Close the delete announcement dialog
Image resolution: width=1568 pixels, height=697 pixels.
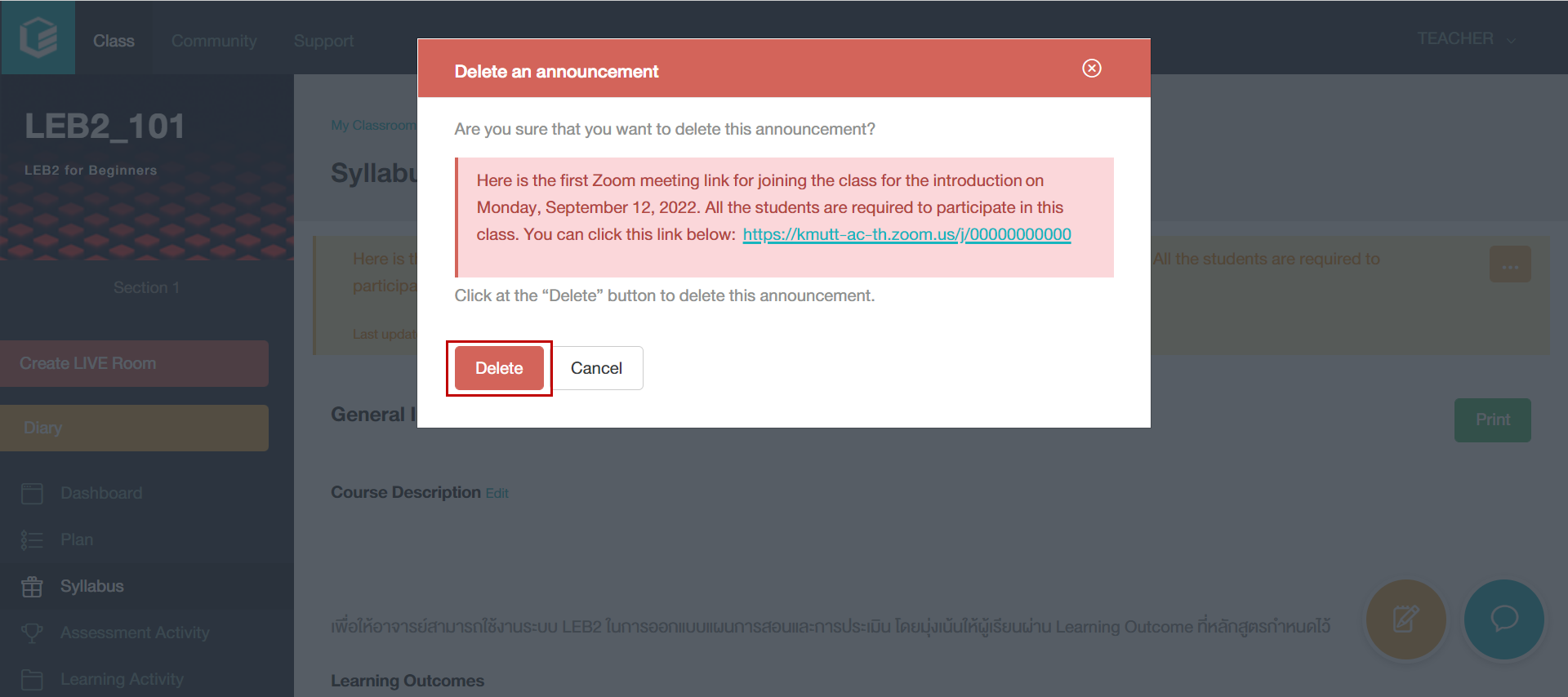point(1091,68)
